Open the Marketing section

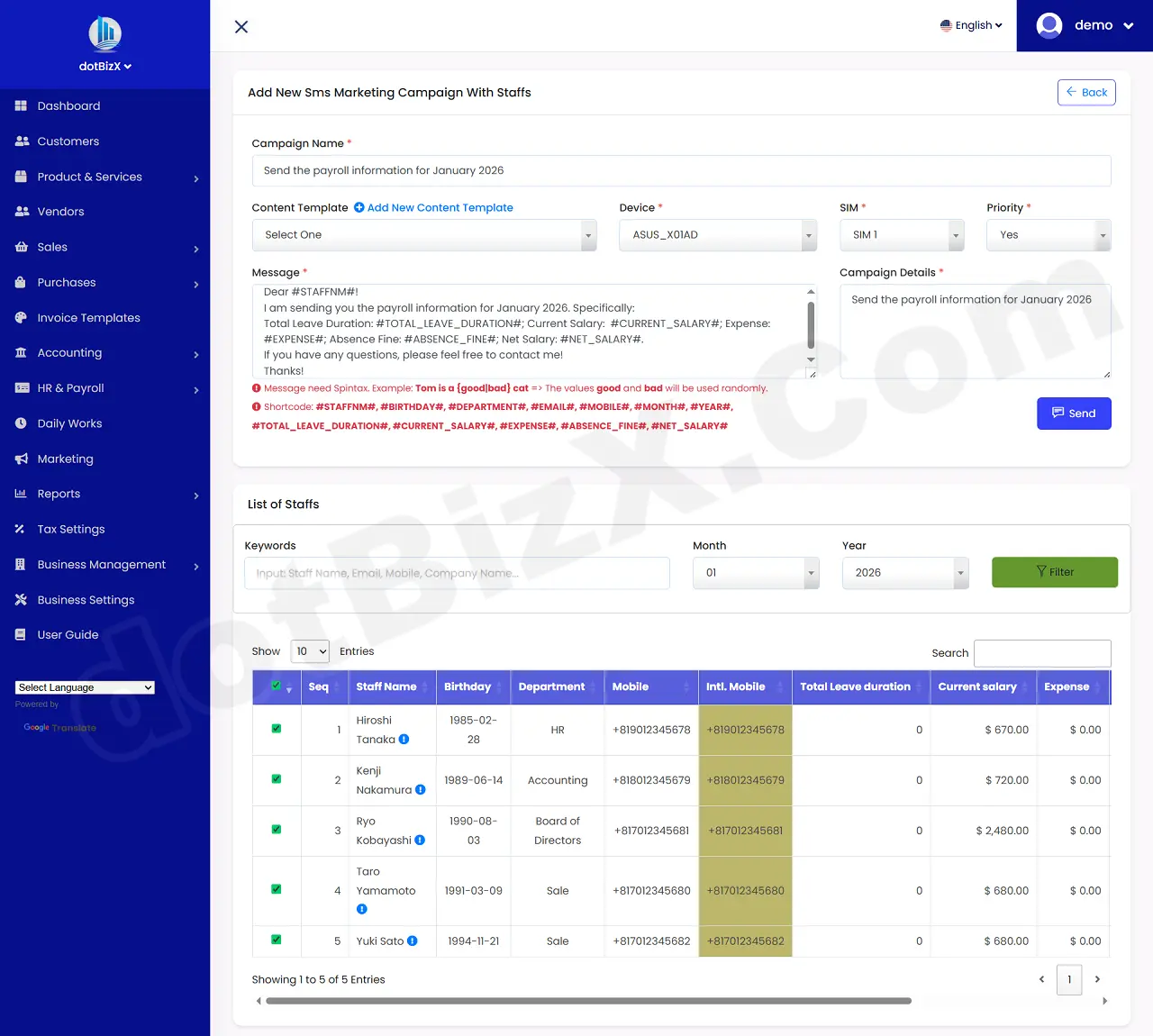click(65, 459)
